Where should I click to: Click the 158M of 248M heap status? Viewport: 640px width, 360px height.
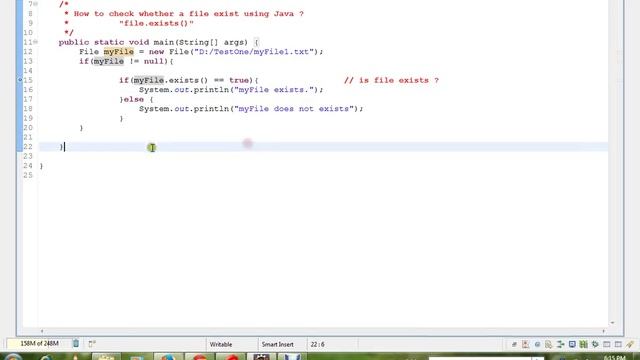pos(39,344)
